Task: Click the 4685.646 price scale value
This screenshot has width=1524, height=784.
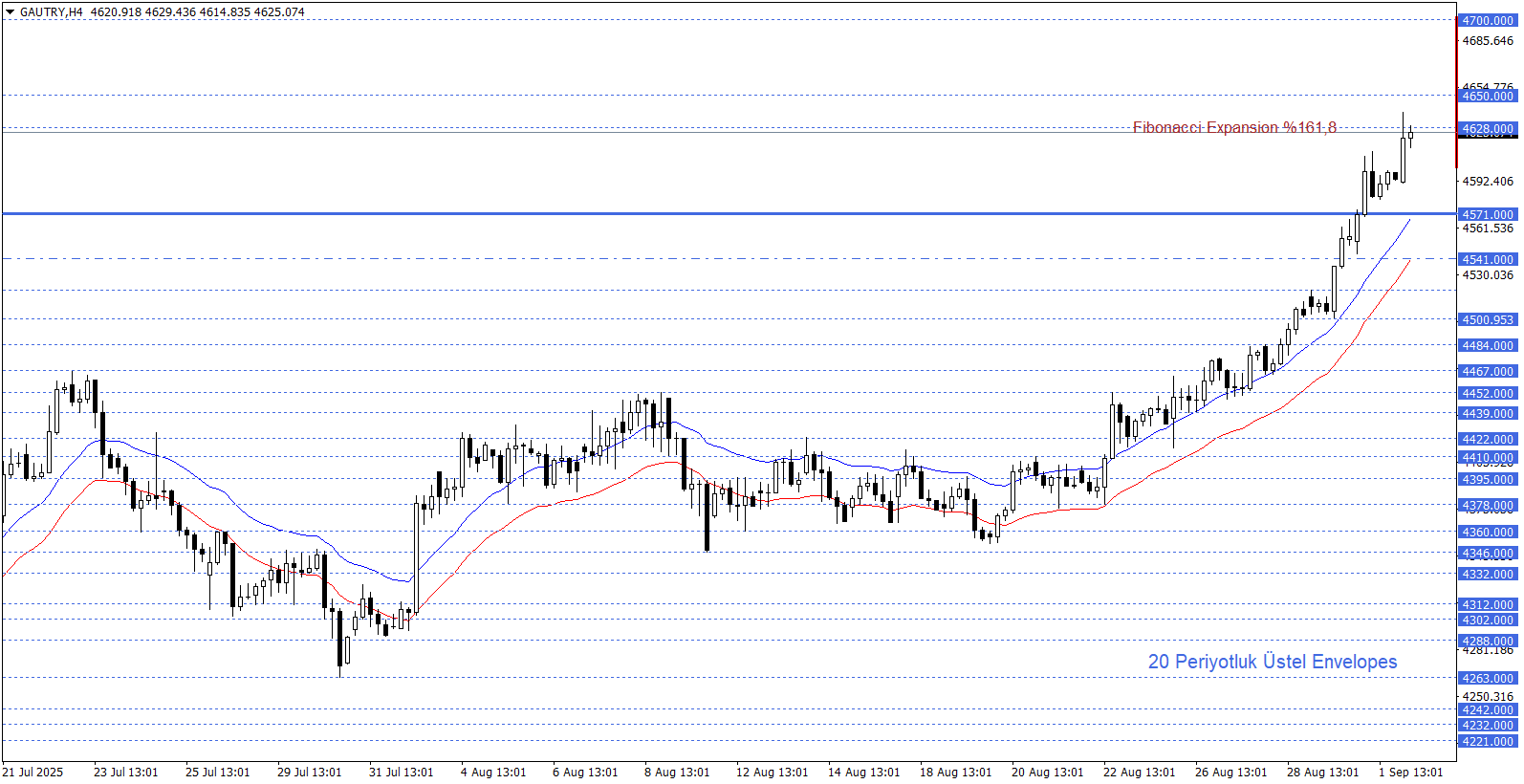Action: (1488, 41)
